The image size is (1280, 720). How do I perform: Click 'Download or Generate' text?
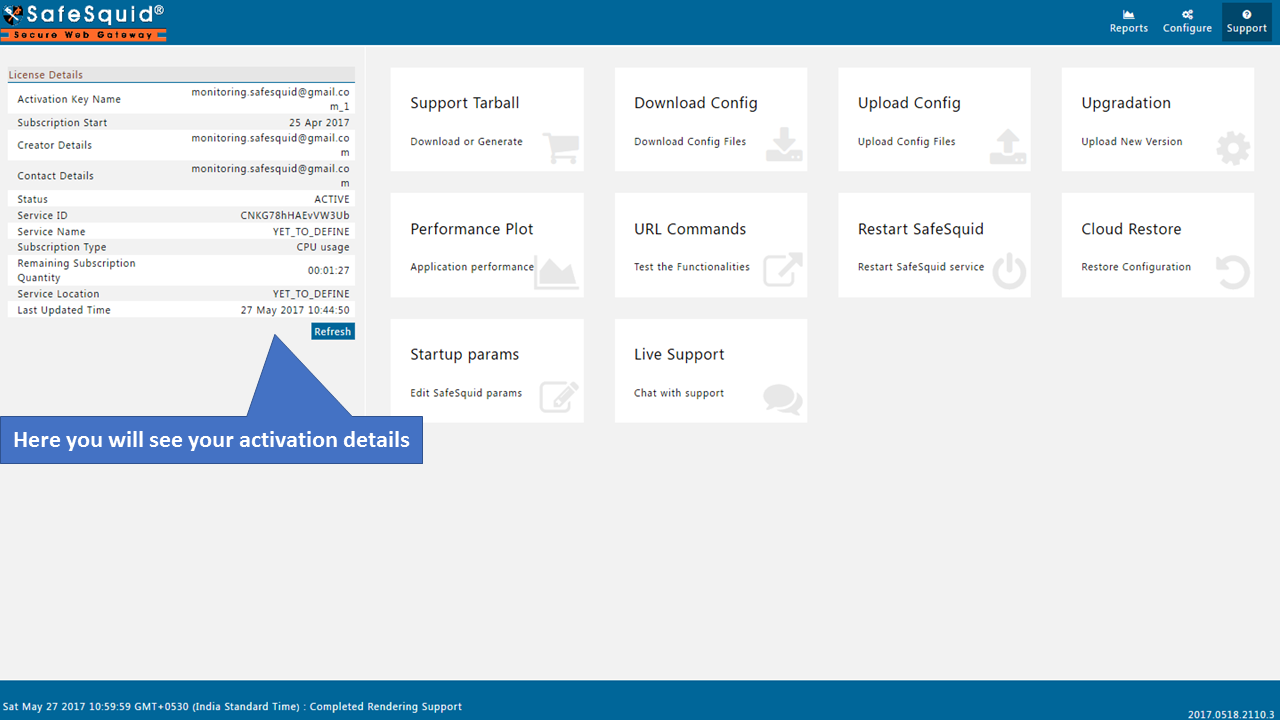click(x=466, y=142)
